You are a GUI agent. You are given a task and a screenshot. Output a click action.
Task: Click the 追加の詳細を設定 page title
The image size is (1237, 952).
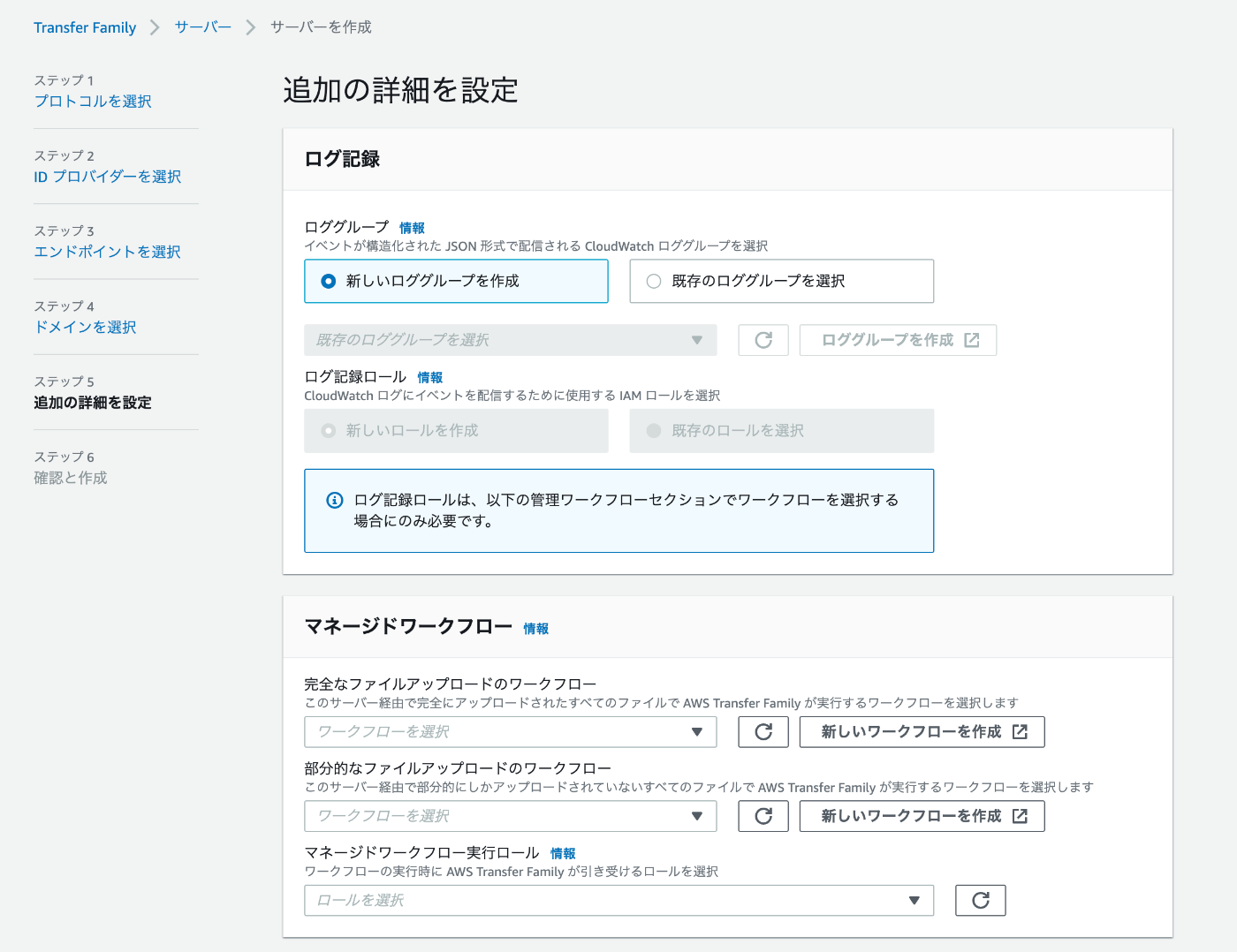(x=400, y=90)
